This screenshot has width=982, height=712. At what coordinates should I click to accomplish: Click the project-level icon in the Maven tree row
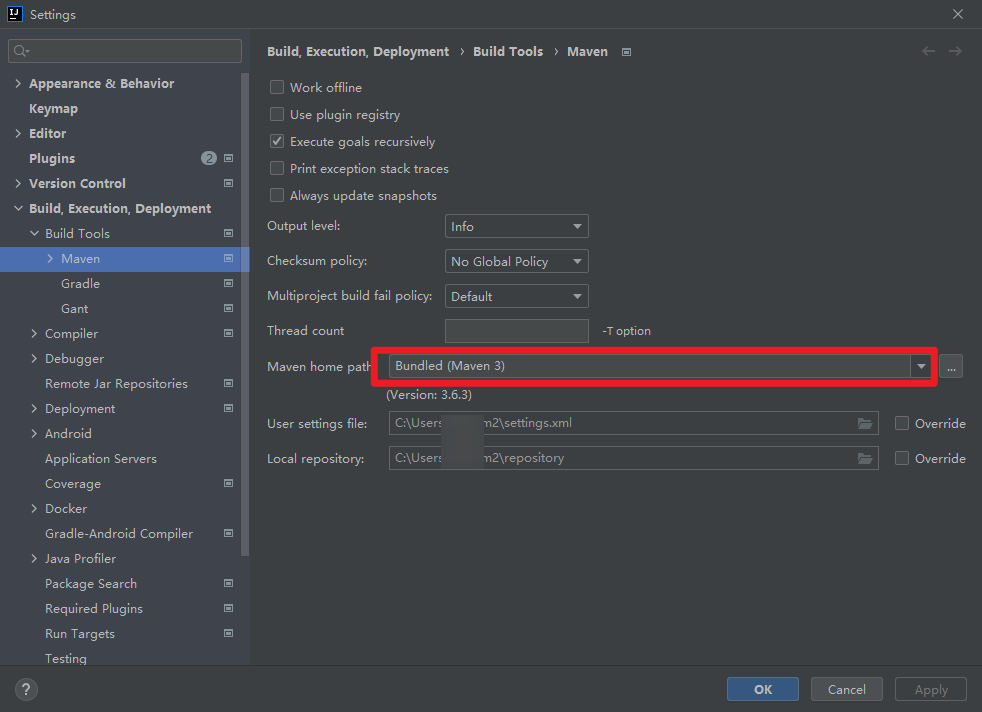click(x=229, y=259)
